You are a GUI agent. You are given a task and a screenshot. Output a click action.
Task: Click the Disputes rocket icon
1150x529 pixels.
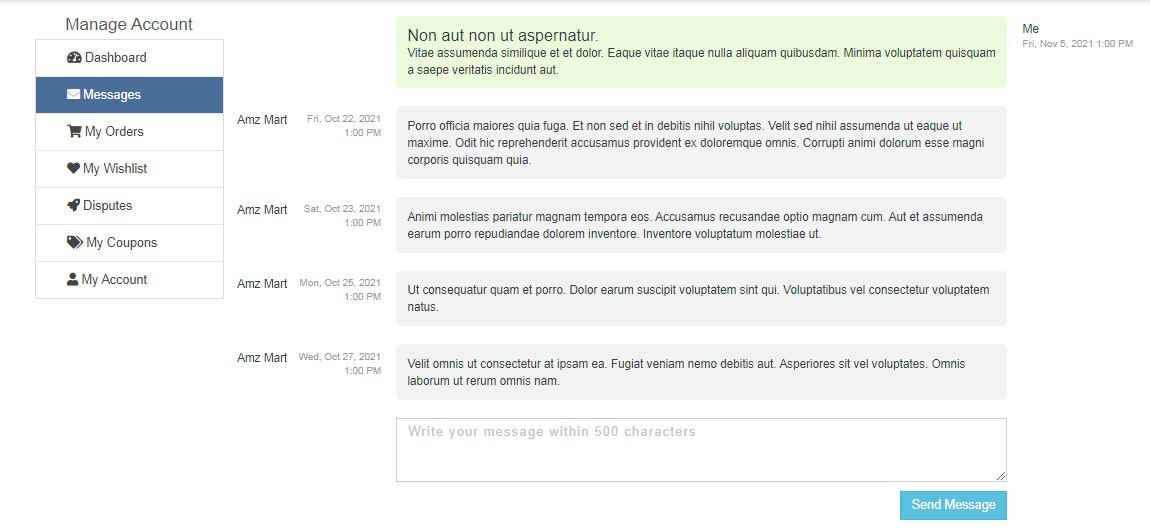coord(73,205)
